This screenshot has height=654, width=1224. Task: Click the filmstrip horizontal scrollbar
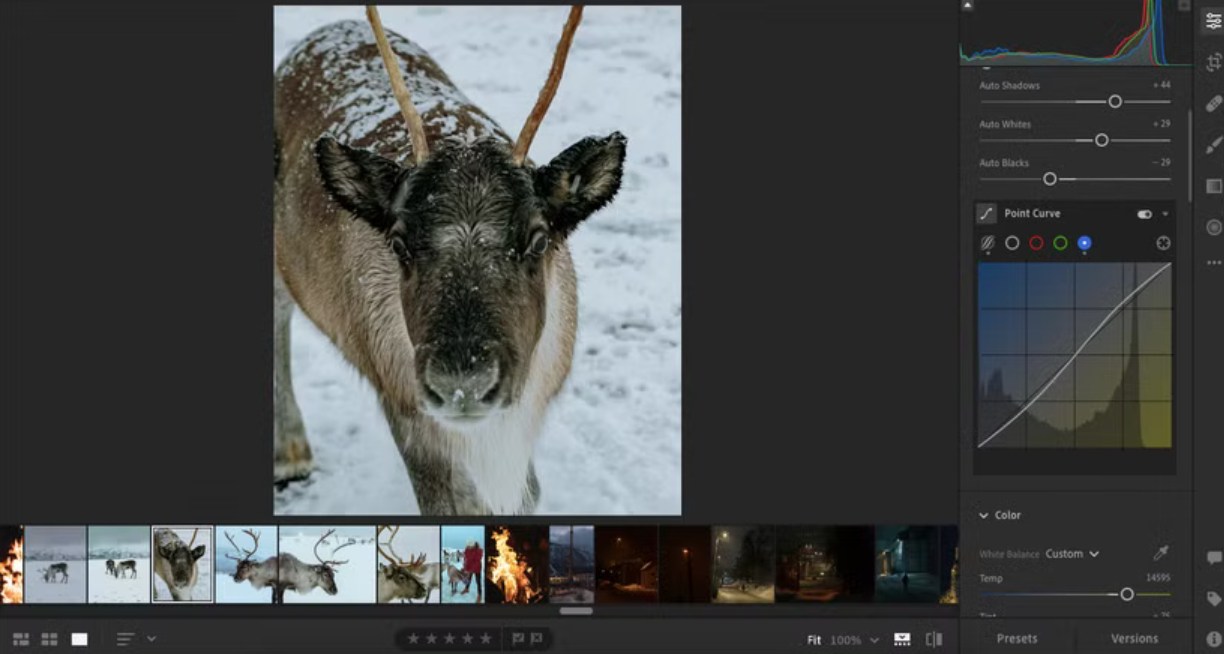(576, 611)
